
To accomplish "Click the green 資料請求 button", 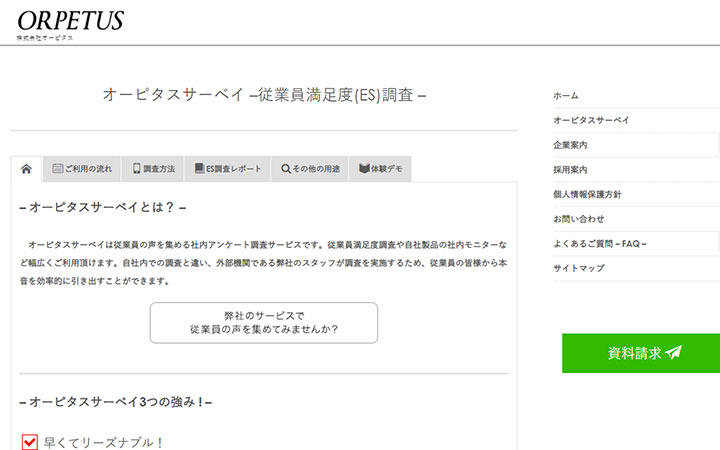I will click(641, 353).
